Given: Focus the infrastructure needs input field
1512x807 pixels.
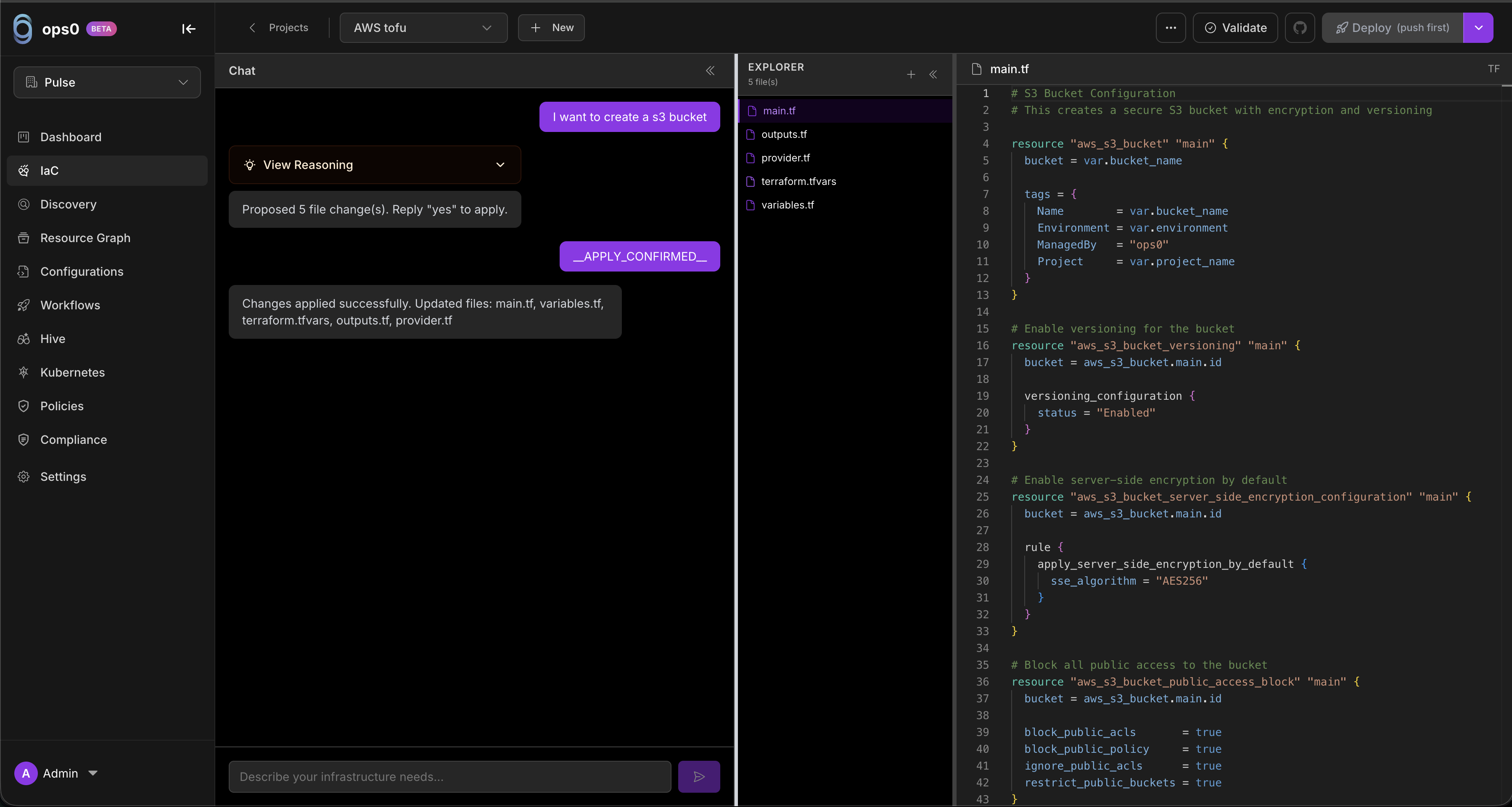Looking at the screenshot, I should 449,776.
